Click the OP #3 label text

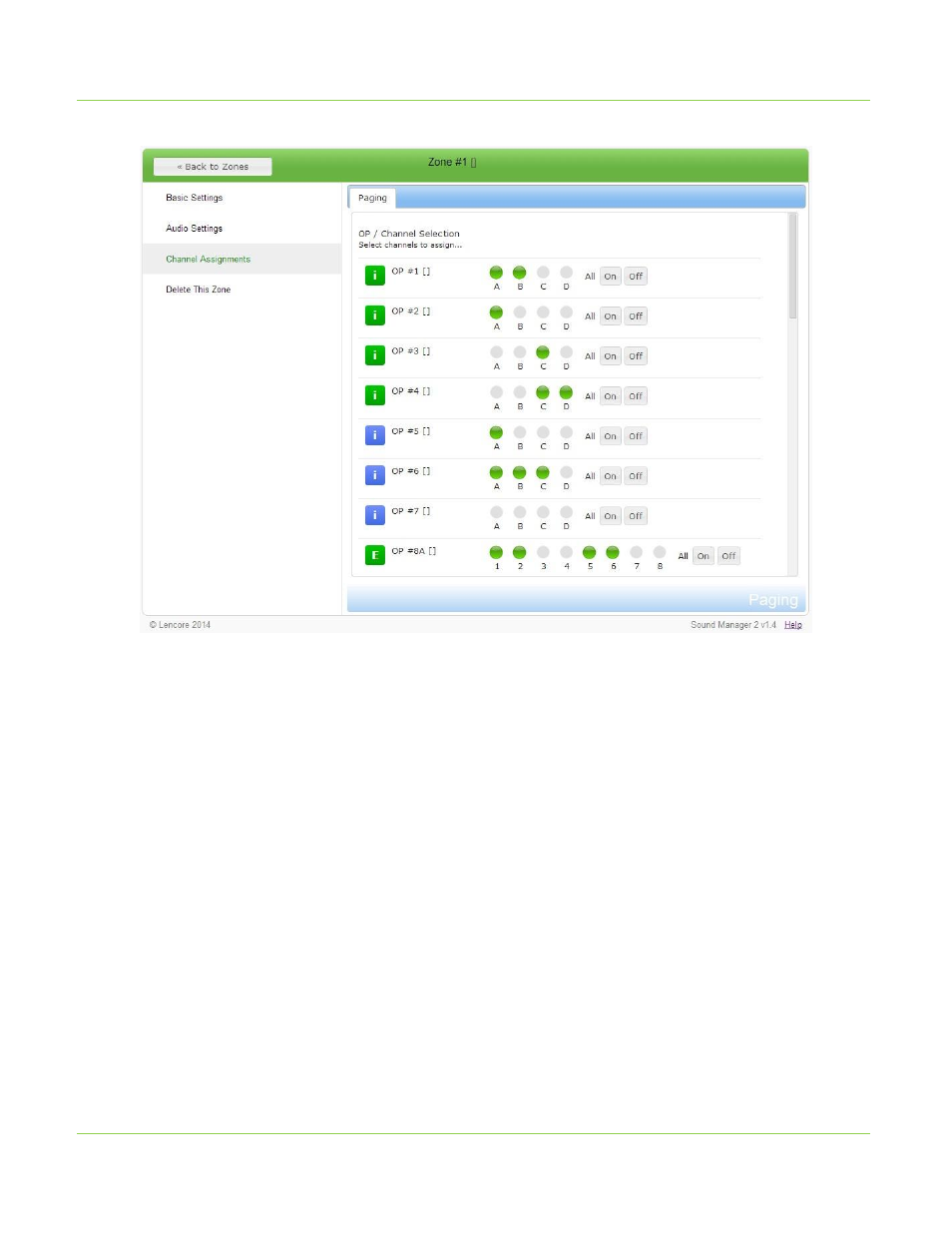pyautogui.click(x=411, y=351)
